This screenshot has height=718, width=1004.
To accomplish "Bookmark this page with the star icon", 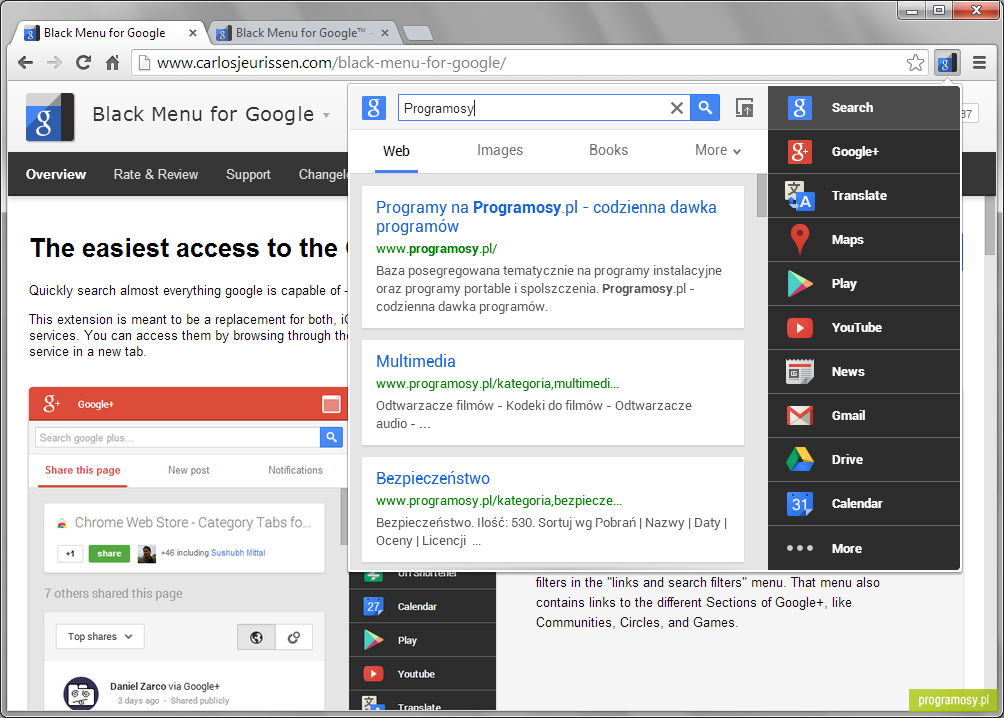I will point(916,63).
